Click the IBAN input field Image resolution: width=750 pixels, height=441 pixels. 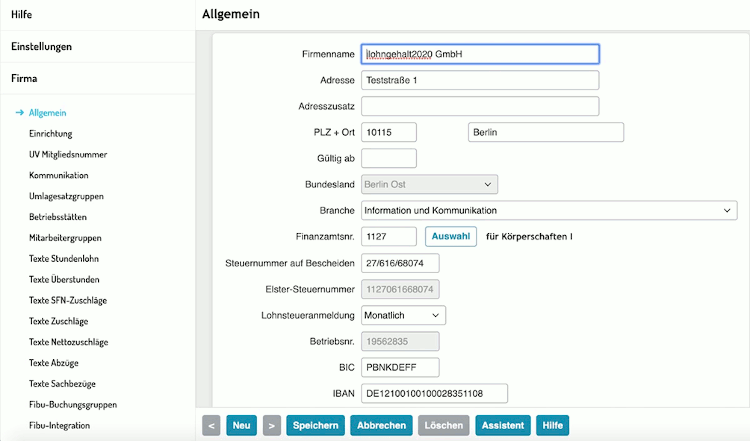pyautogui.click(x=434, y=394)
